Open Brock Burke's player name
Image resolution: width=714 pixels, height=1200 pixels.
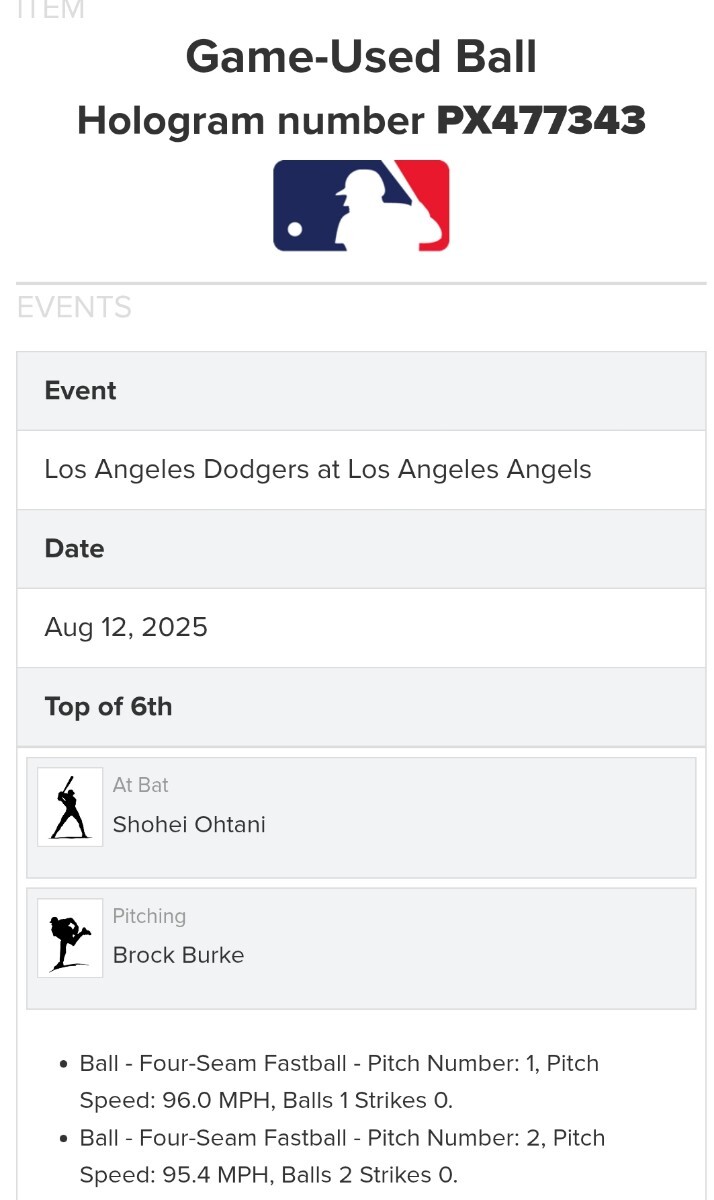tap(178, 955)
